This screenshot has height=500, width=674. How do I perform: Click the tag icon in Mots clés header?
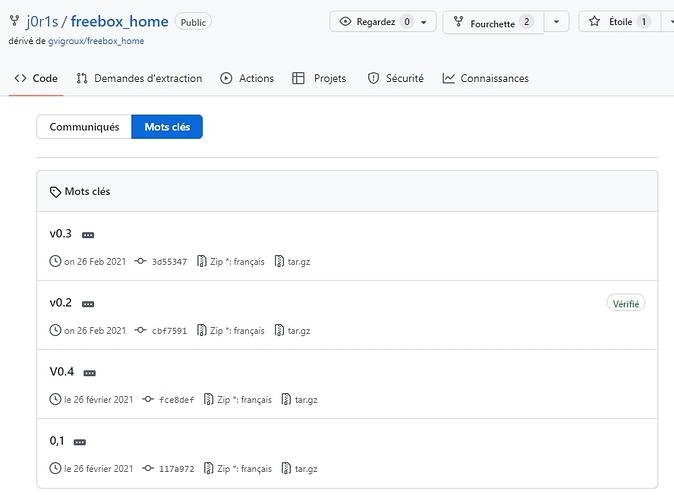click(55, 192)
